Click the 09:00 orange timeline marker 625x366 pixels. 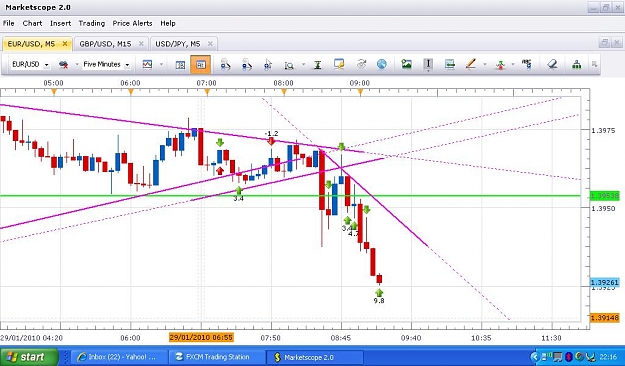tap(360, 92)
